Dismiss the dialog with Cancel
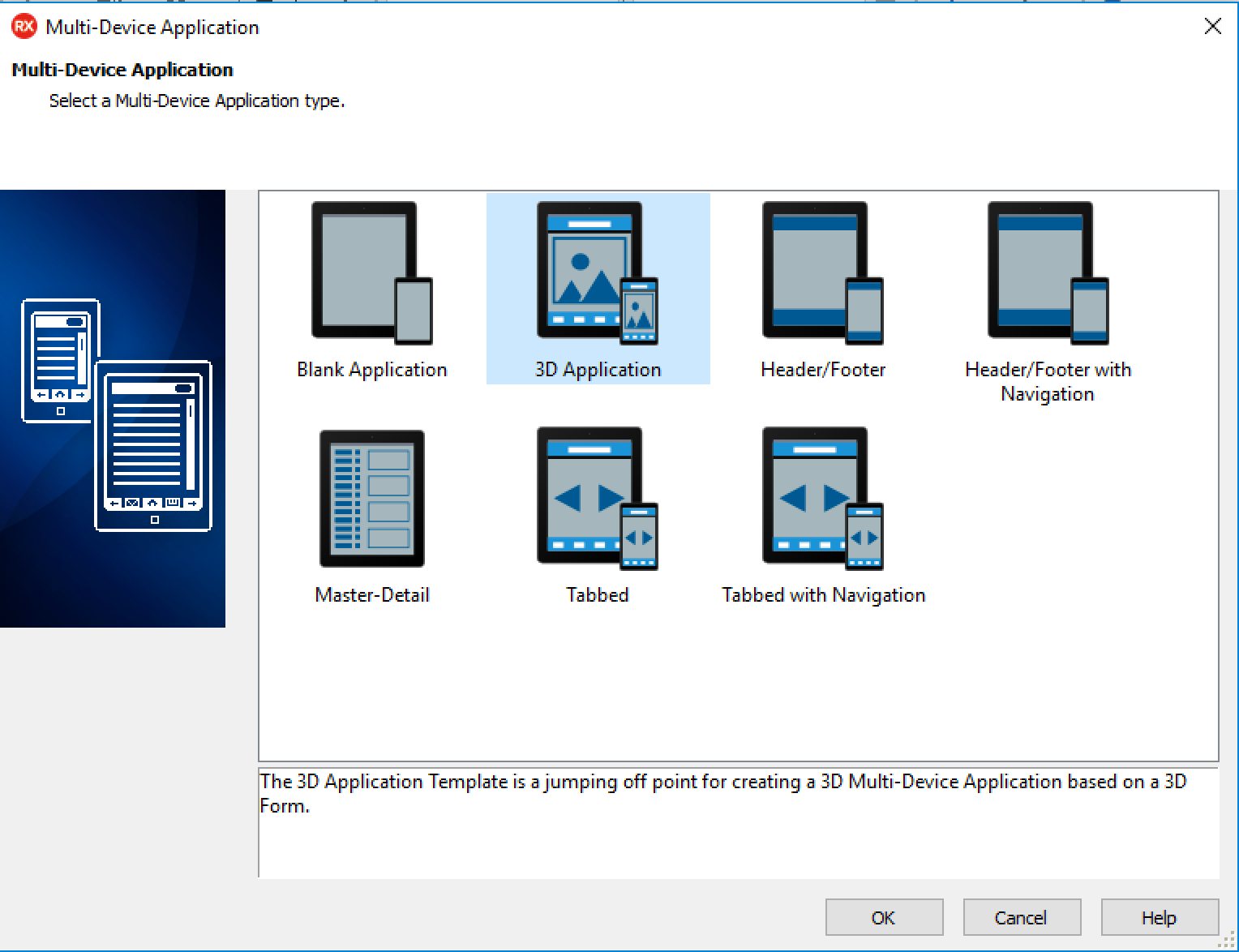This screenshot has width=1239, height=952. 1022,917
